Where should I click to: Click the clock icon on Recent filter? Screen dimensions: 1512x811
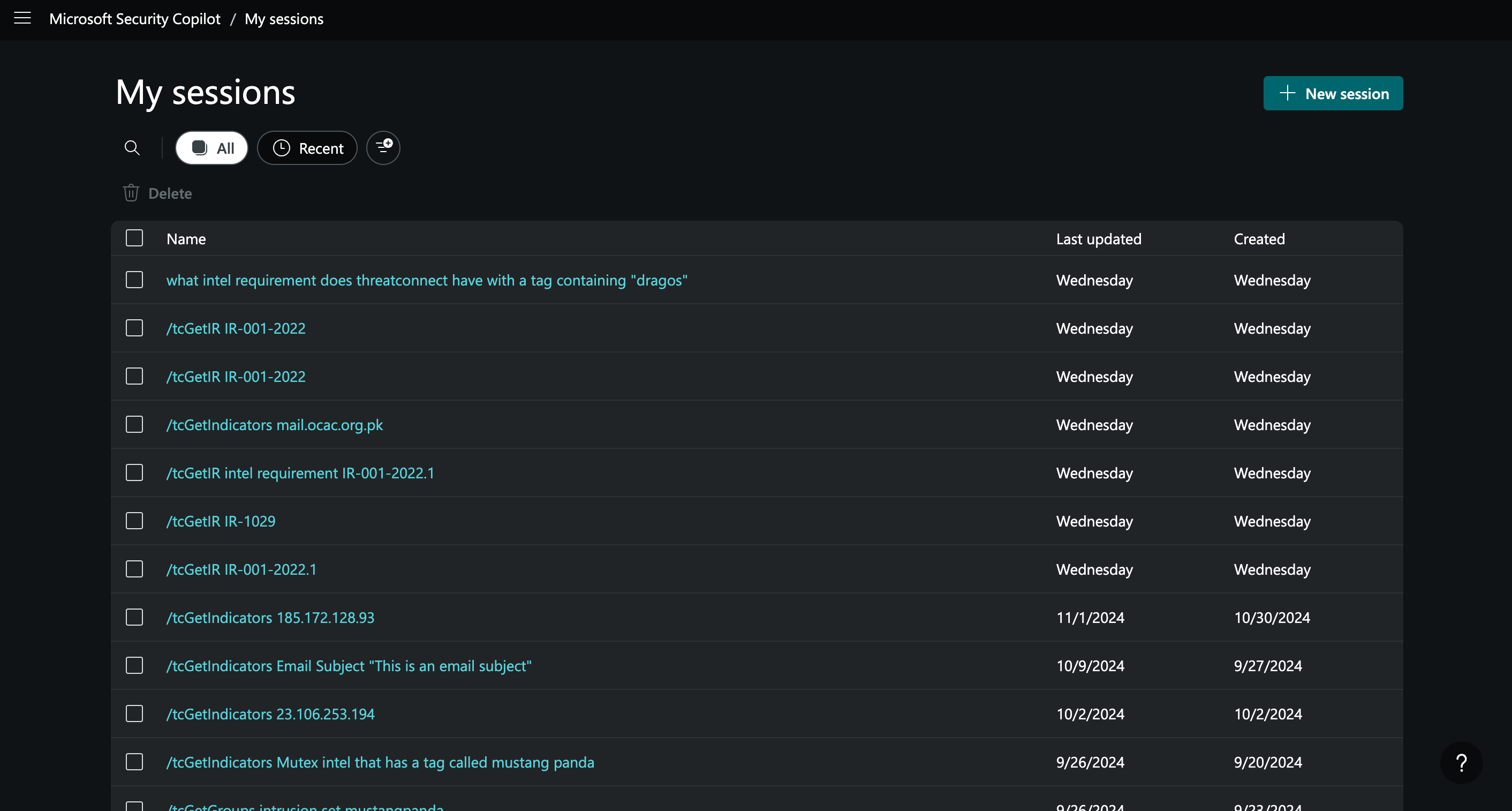(x=282, y=148)
